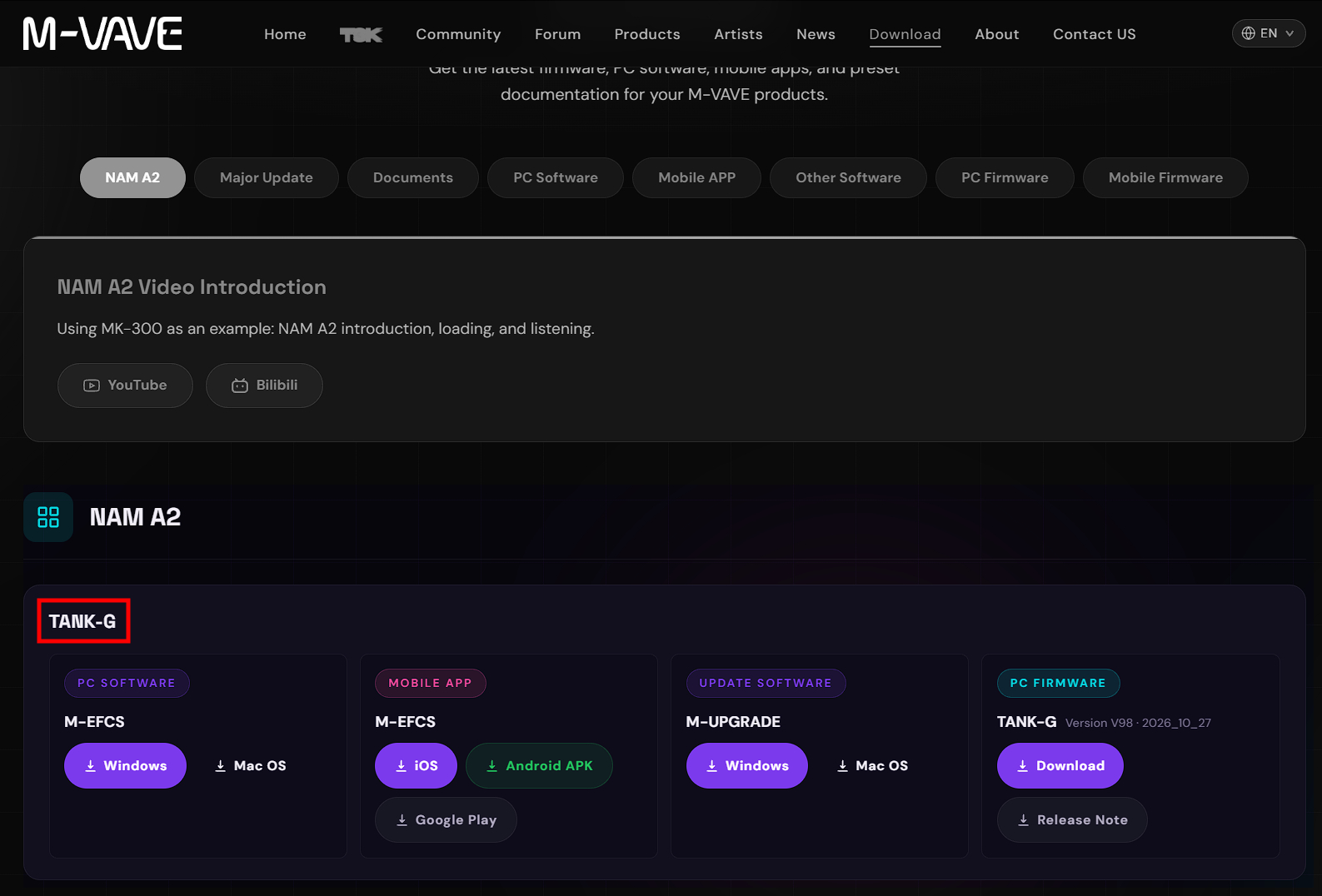Select the NAM A2 filter tab
This screenshot has width=1322, height=896.
pos(132,177)
